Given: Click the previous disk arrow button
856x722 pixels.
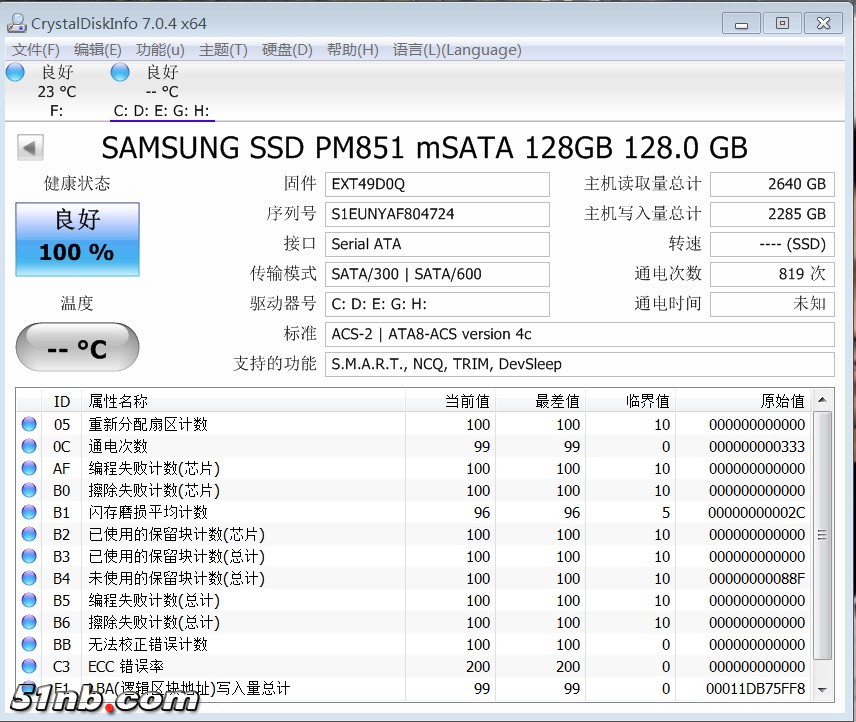Looking at the screenshot, I should [x=30, y=148].
